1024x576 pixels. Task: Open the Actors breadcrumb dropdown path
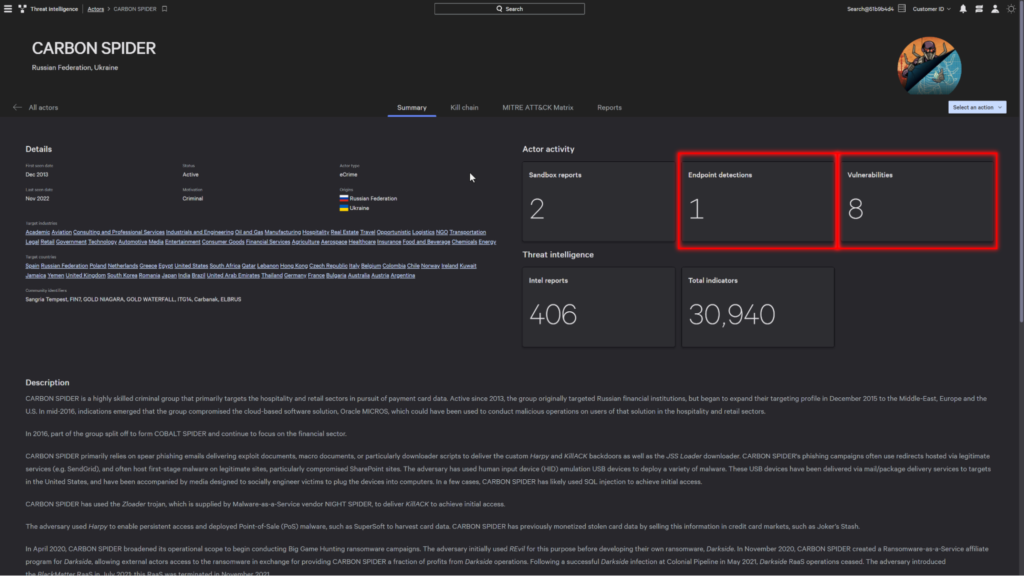coord(95,9)
